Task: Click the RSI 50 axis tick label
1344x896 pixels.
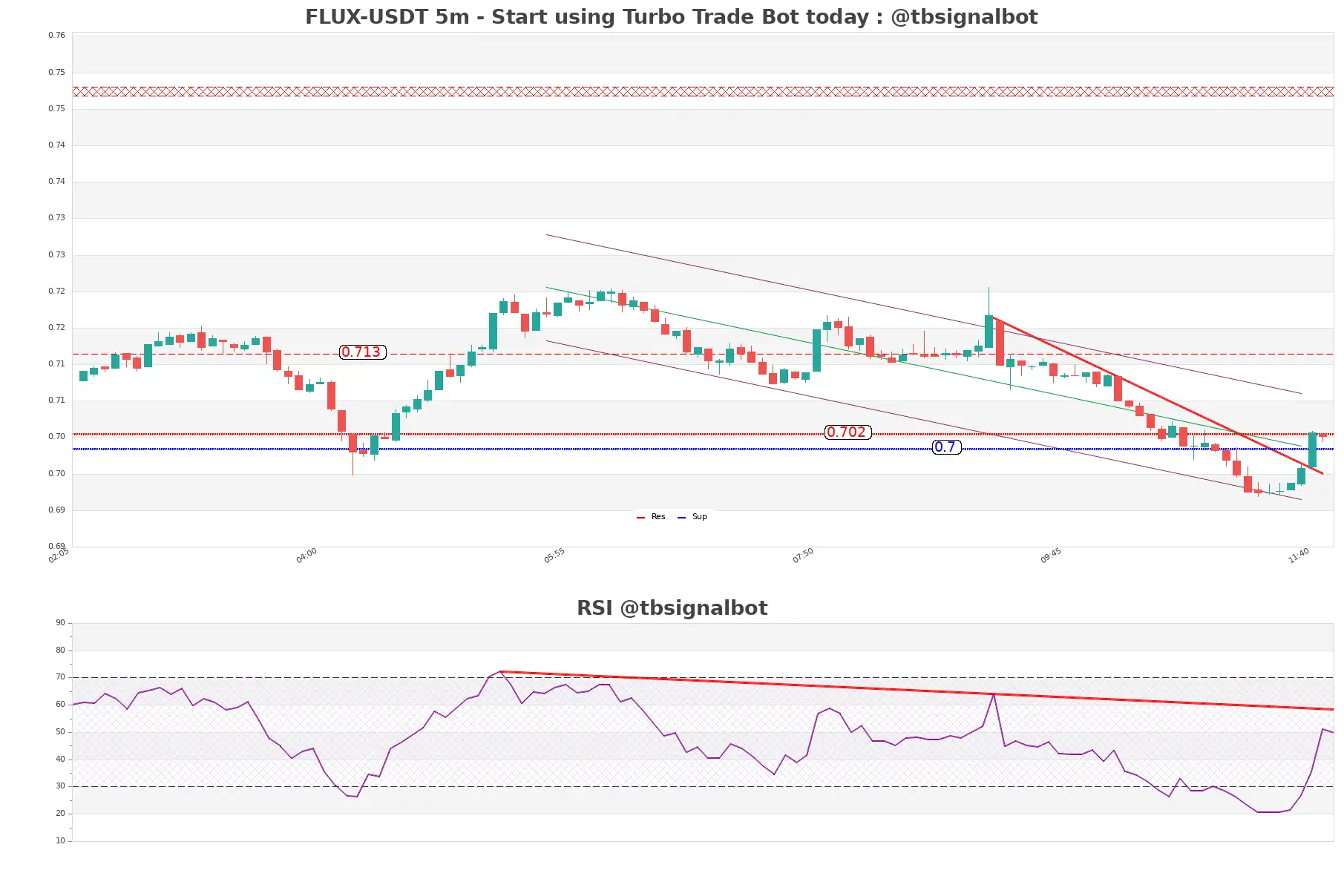Action: (60, 732)
